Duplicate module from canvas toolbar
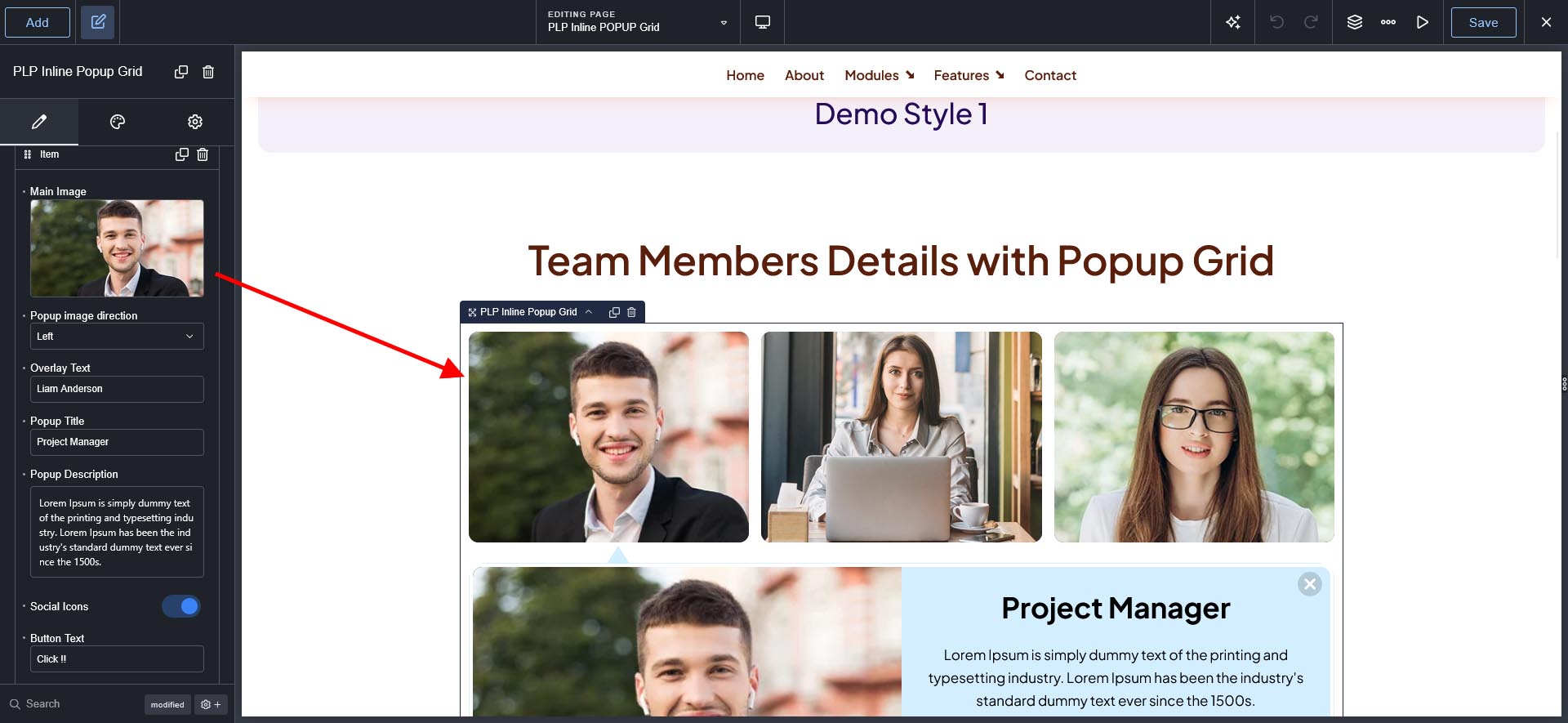Image resolution: width=1568 pixels, height=723 pixels. [614, 312]
